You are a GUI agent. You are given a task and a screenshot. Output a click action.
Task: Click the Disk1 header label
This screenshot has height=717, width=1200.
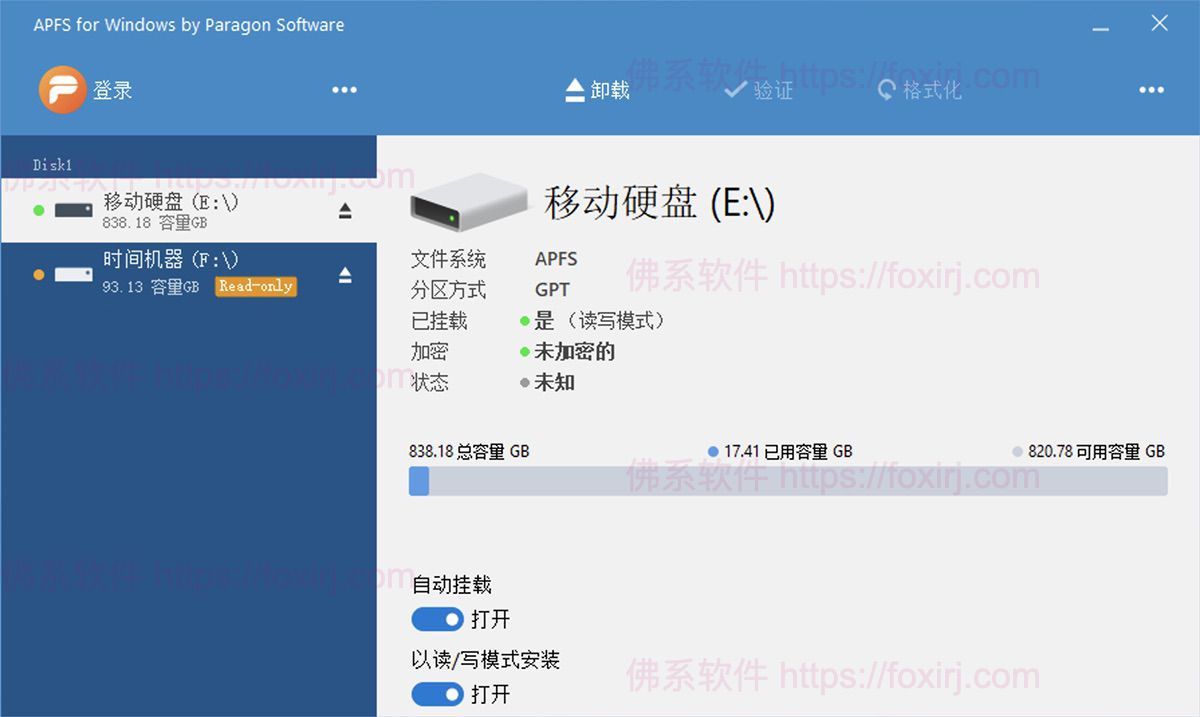tap(52, 165)
